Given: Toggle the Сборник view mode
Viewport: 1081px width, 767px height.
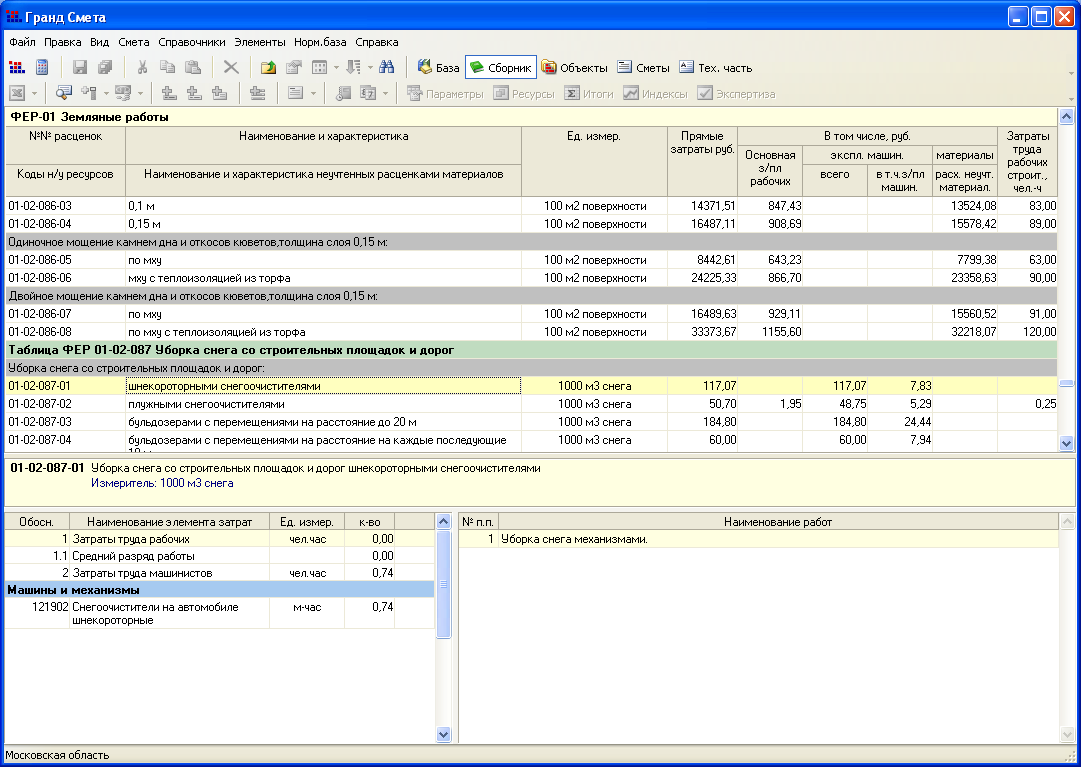Looking at the screenshot, I should [501, 68].
